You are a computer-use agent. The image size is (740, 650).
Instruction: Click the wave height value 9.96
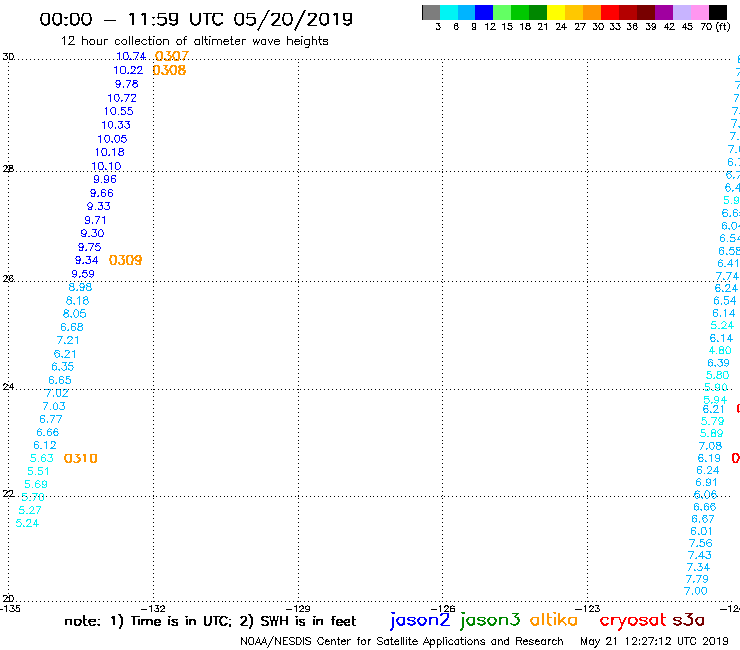pyautogui.click(x=105, y=179)
